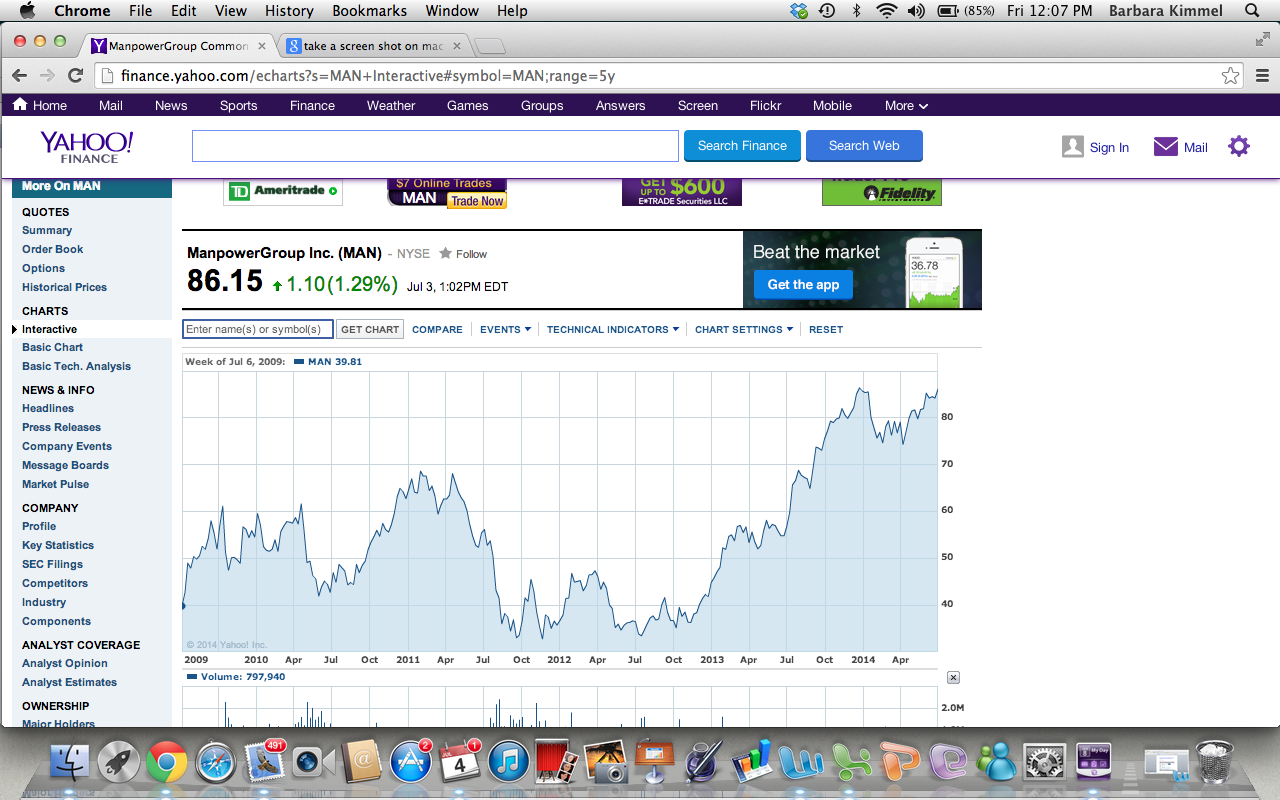Open a new Chrome tab

tap(489, 46)
